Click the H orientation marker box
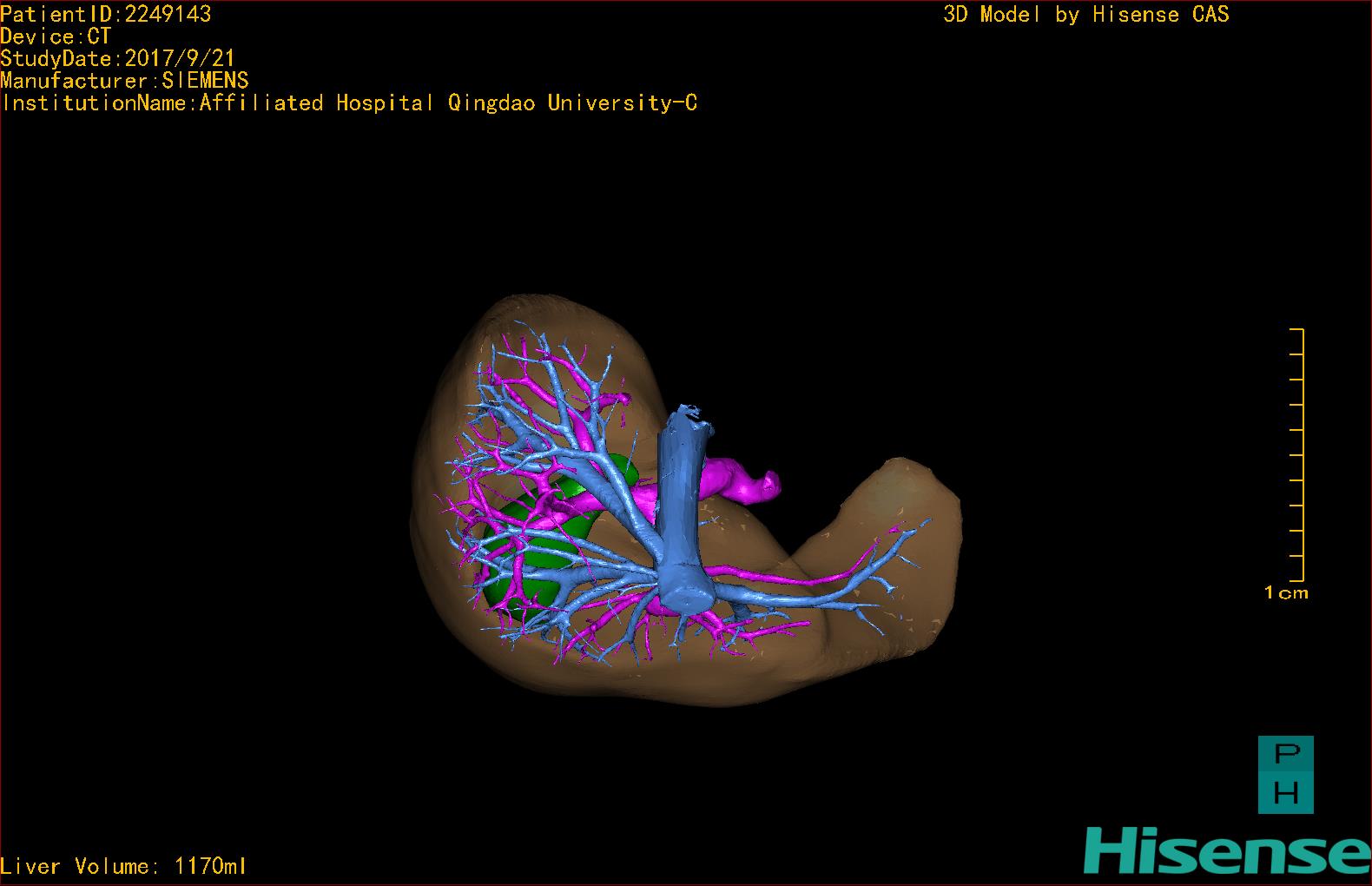Image resolution: width=1372 pixels, height=886 pixels. click(1286, 794)
